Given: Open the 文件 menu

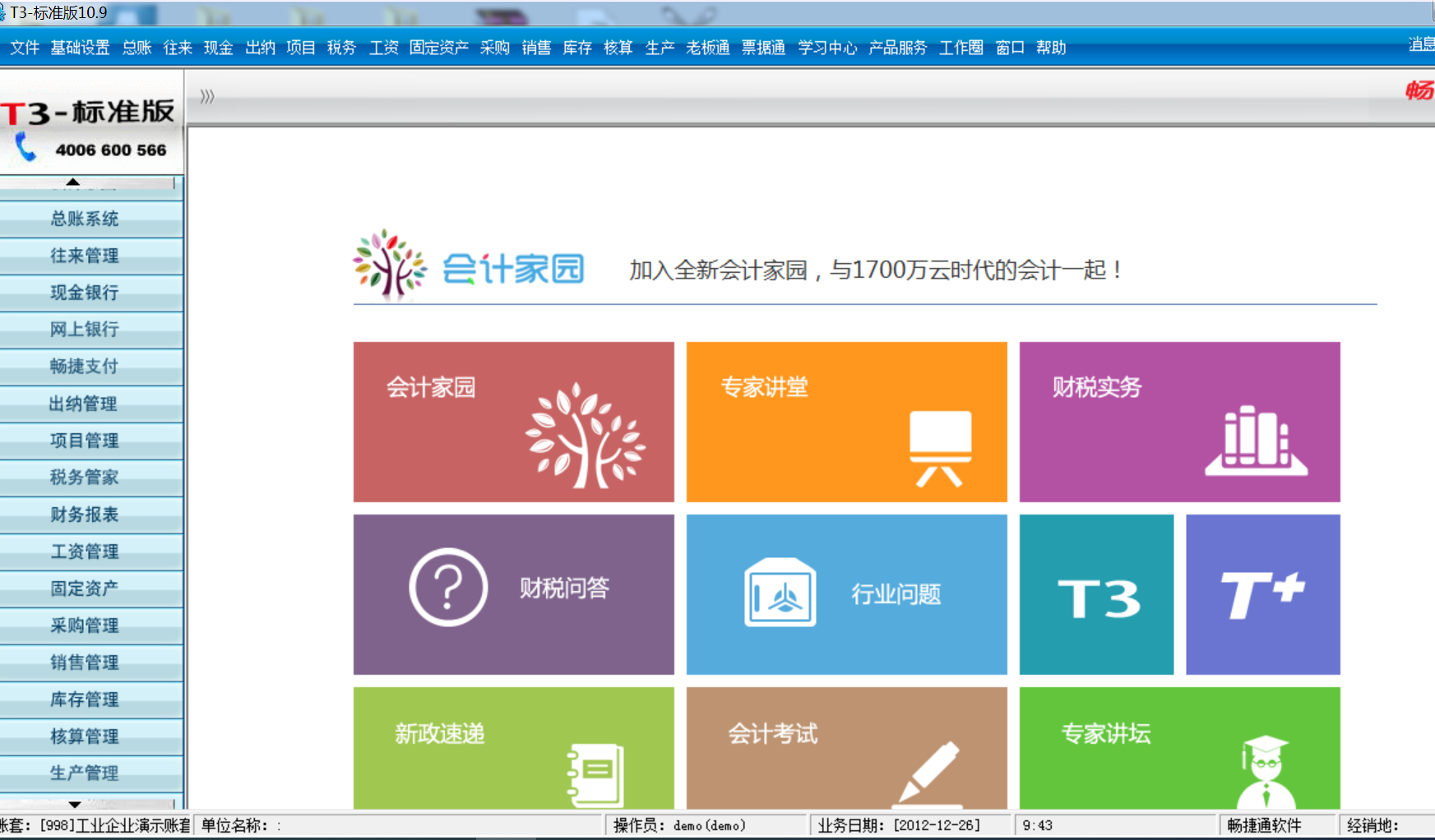Looking at the screenshot, I should [x=25, y=48].
